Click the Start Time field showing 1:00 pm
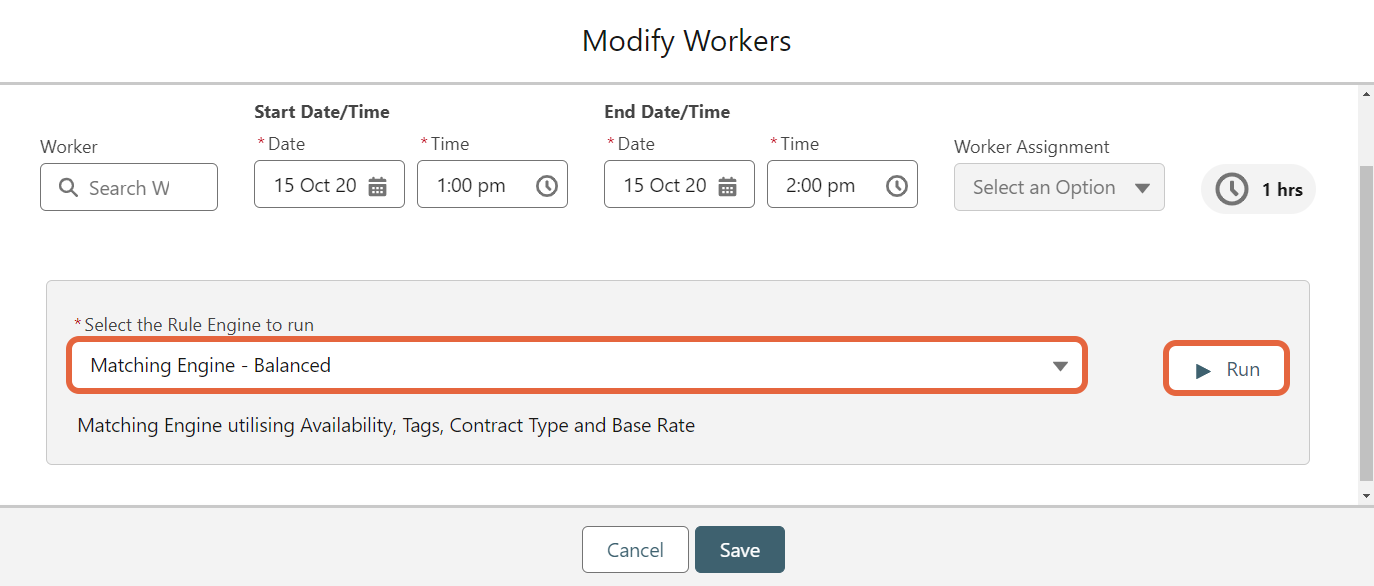 point(480,184)
